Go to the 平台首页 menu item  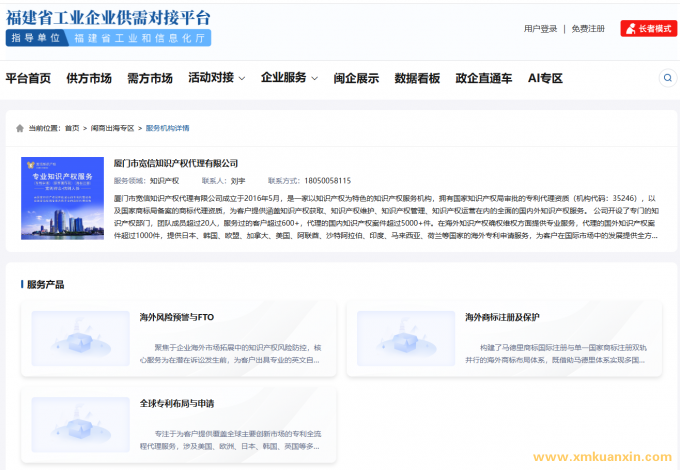(x=28, y=78)
